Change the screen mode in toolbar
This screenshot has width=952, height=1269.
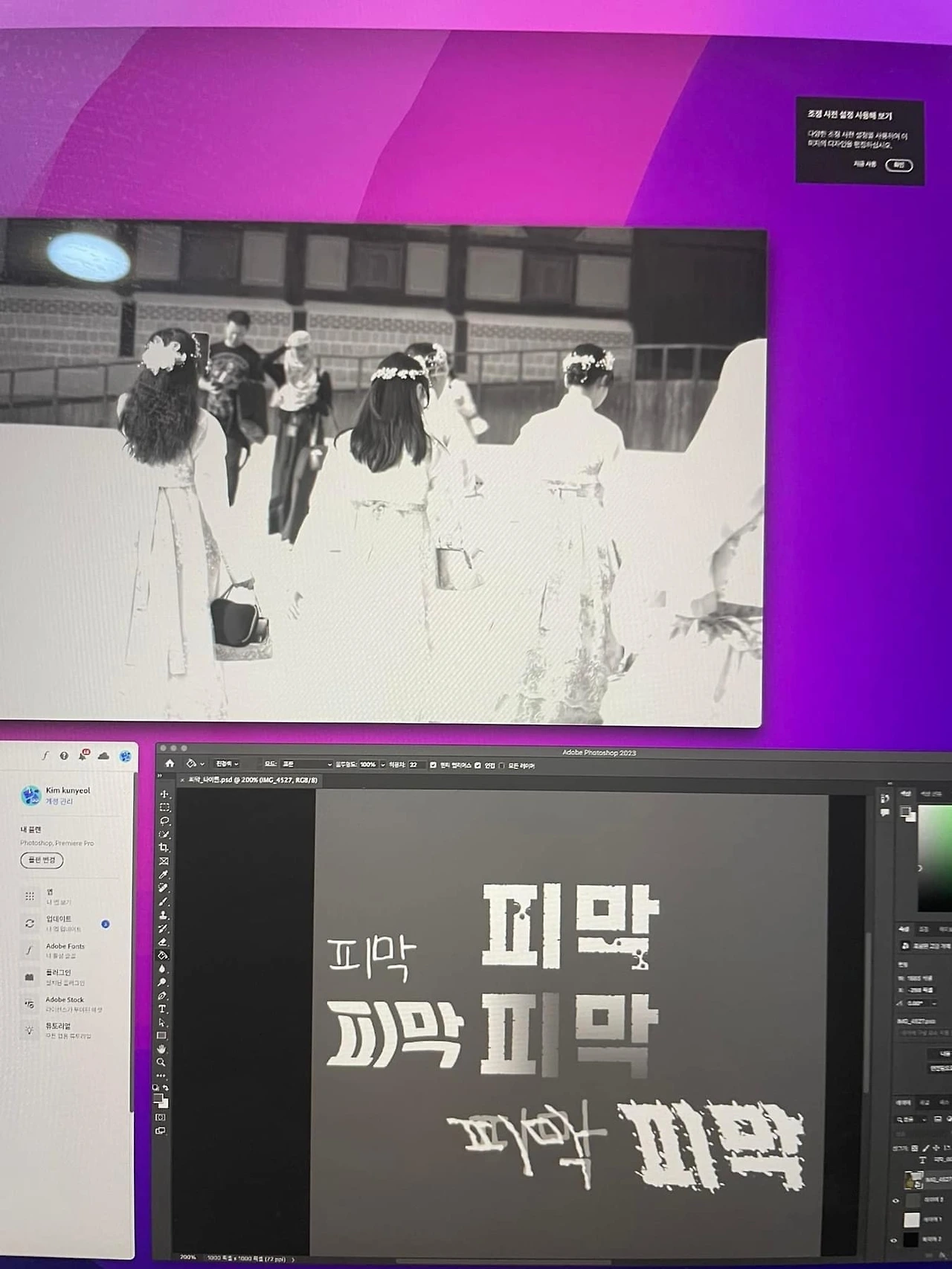tap(161, 1131)
